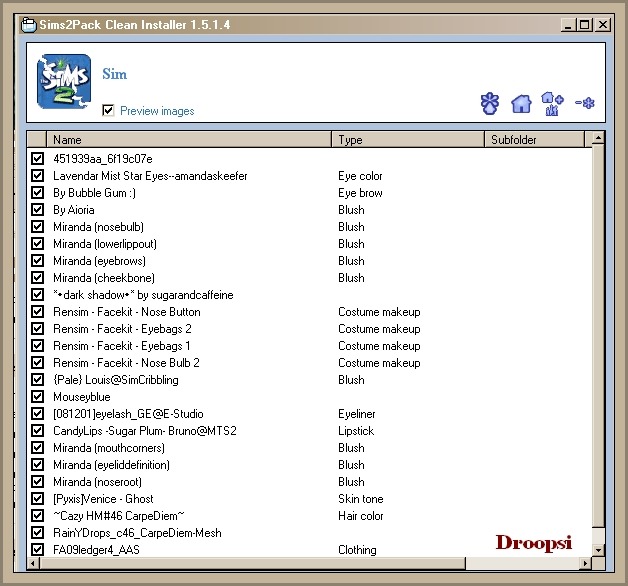628x586 pixels.
Task: Uncheck the By Bubble Gum :) checkbox
Action: [37, 193]
